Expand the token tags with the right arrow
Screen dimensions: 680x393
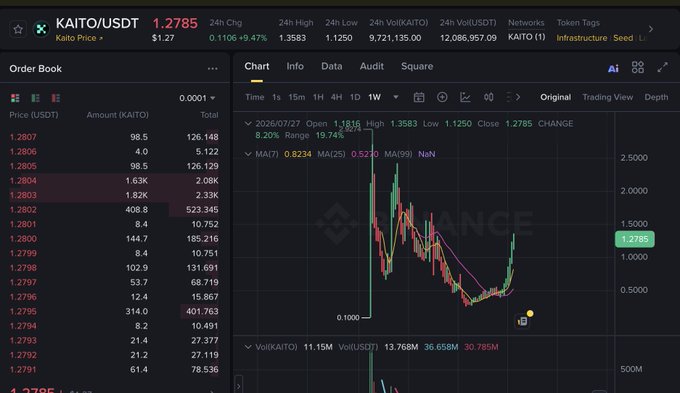coord(651,29)
